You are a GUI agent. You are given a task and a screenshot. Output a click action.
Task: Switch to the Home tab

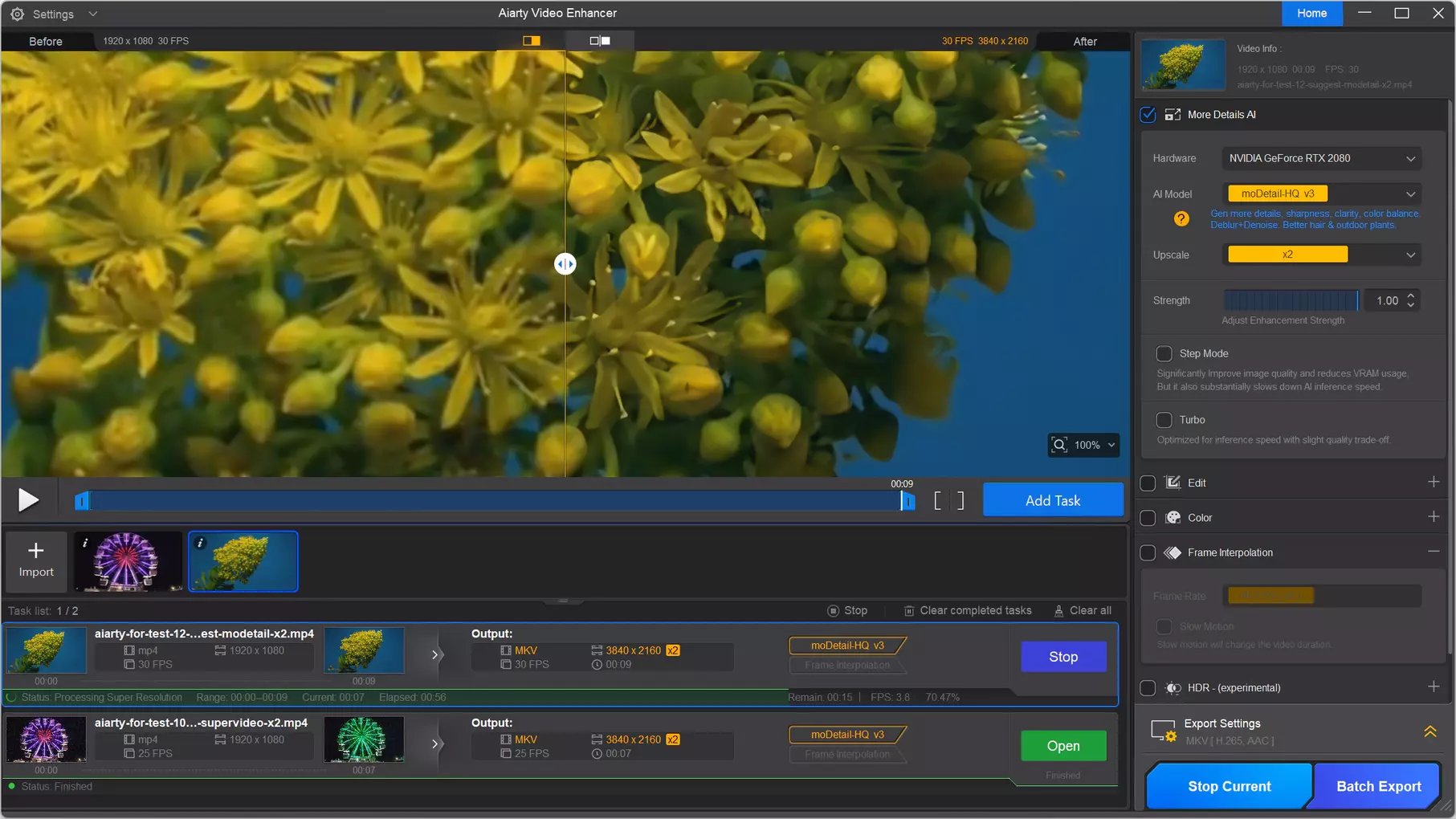[1311, 14]
